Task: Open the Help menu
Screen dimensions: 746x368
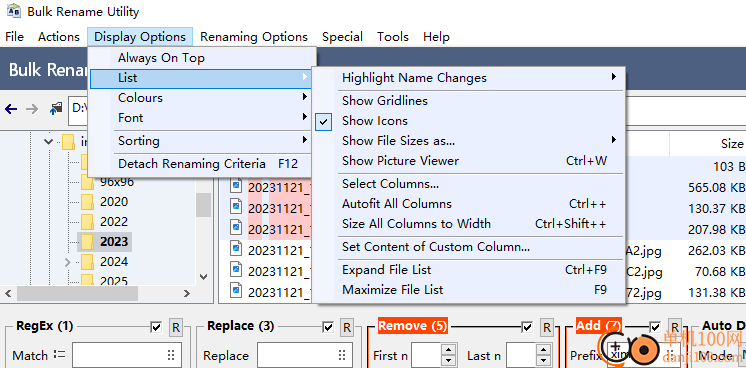Action: 436,37
